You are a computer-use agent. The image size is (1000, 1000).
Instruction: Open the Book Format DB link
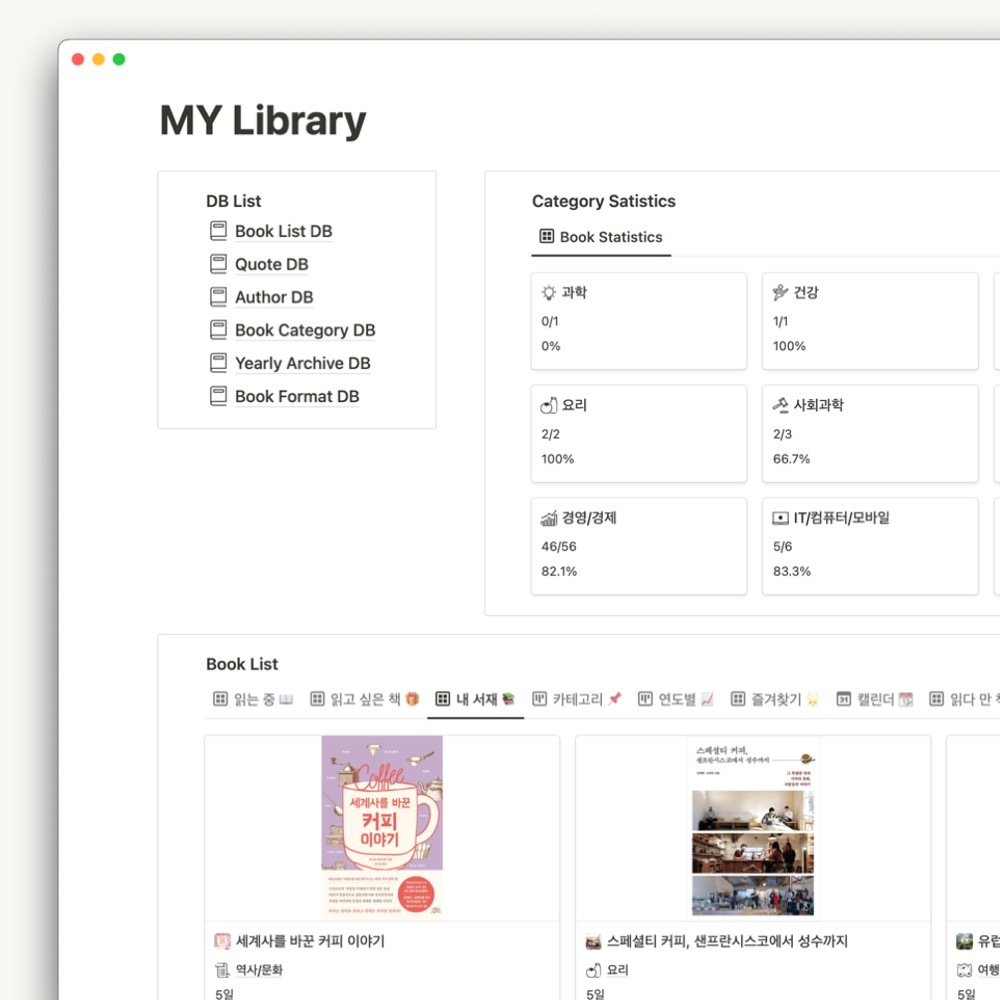(x=297, y=397)
